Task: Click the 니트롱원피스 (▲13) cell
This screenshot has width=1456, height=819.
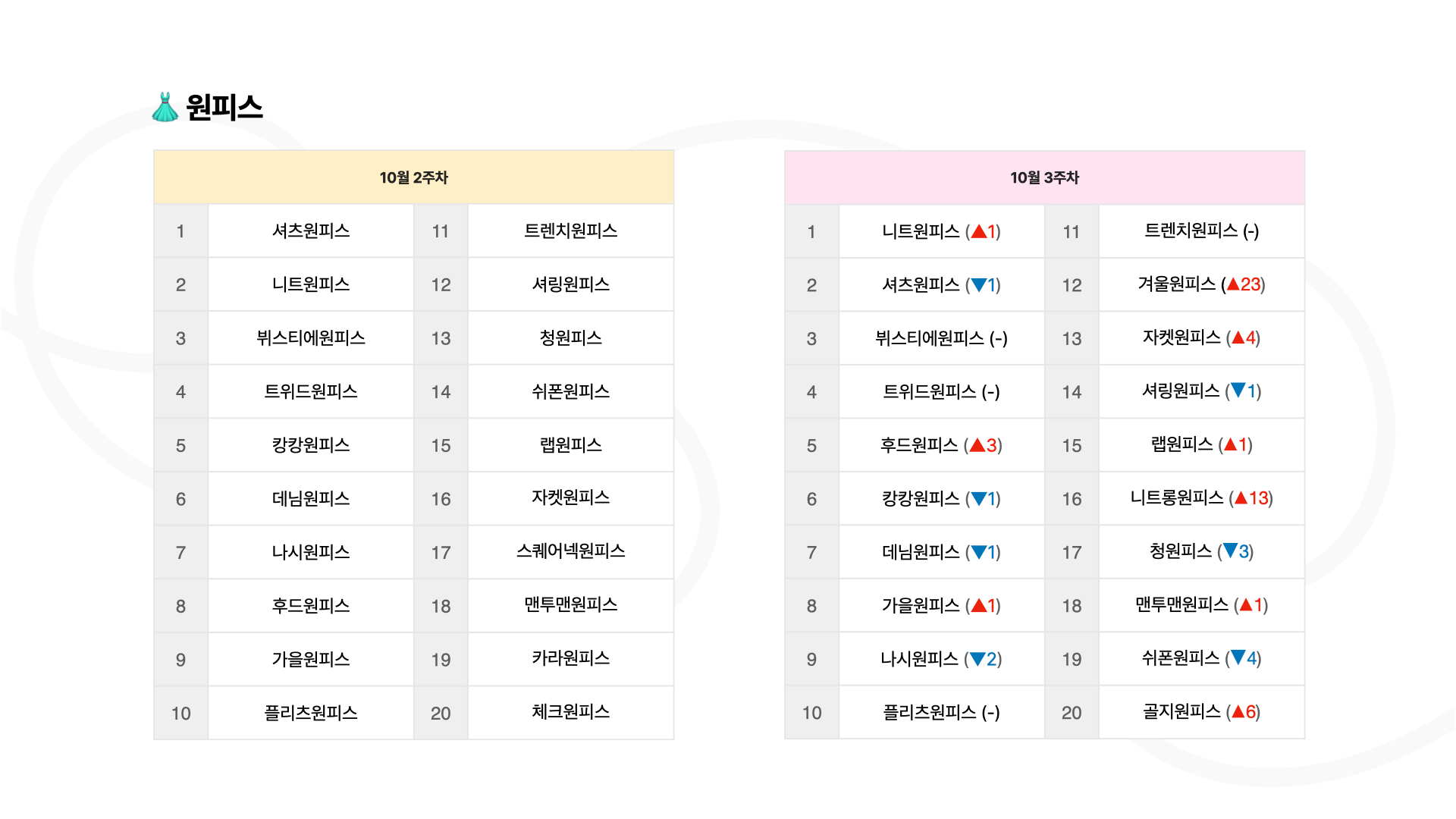Action: (x=1202, y=498)
